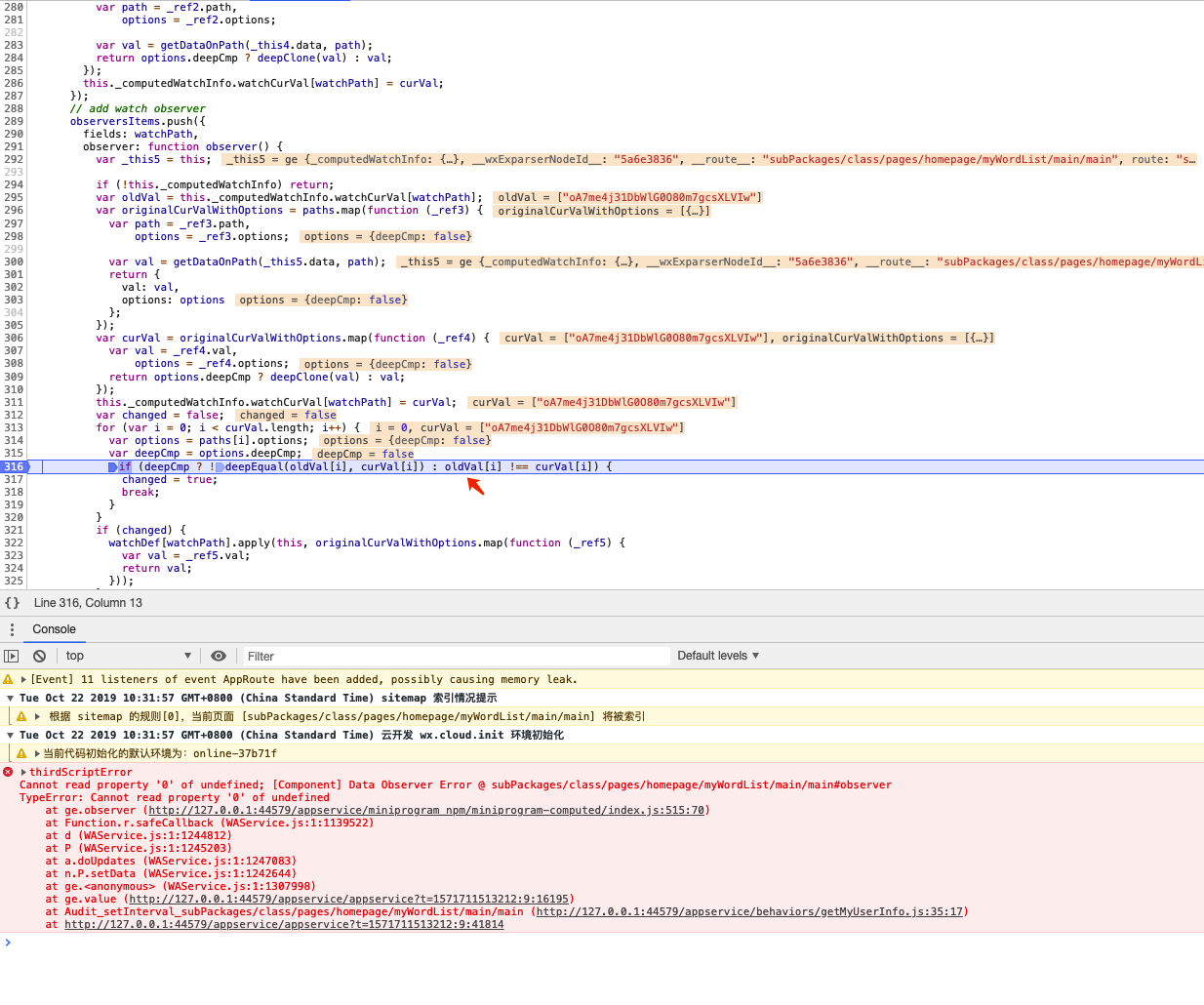
Task: Click the pretty-print curly braces icon
Action: (x=12, y=602)
